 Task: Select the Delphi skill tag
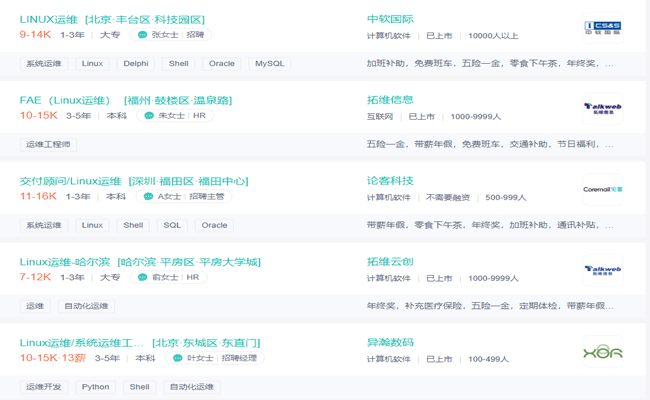[136, 63]
